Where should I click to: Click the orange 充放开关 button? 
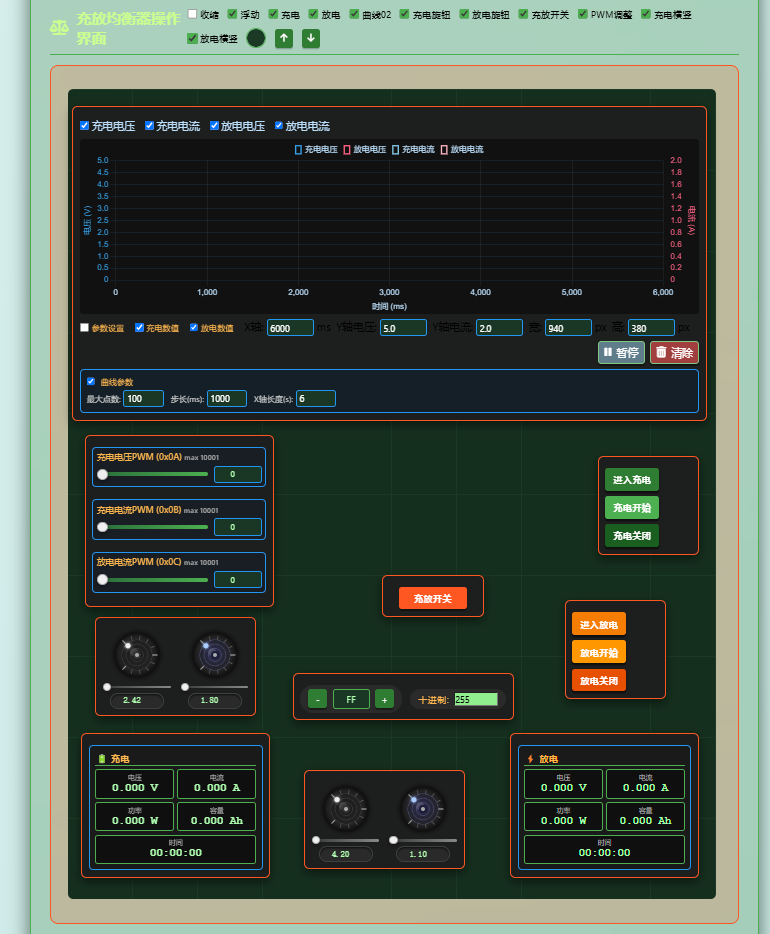433,599
